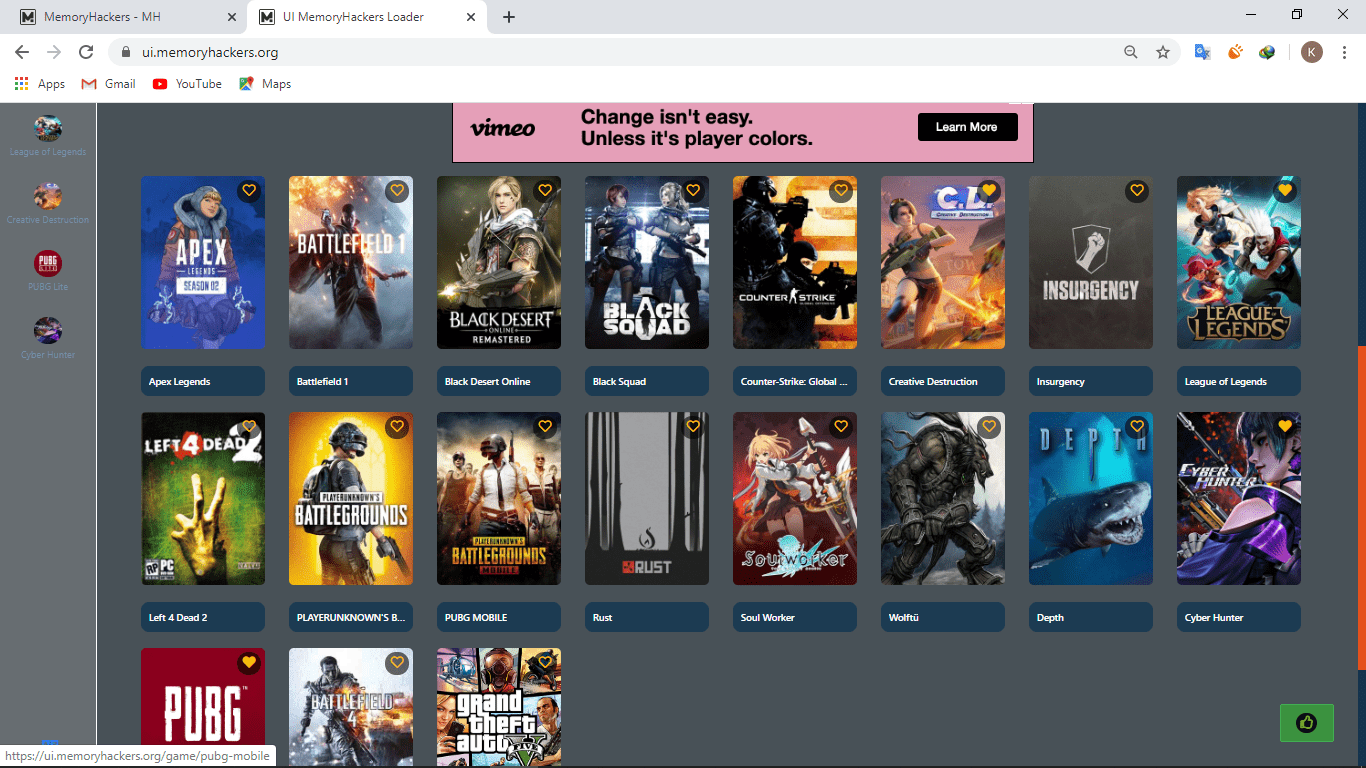Toggle favorite heart on Black Desert Online card

click(x=545, y=190)
